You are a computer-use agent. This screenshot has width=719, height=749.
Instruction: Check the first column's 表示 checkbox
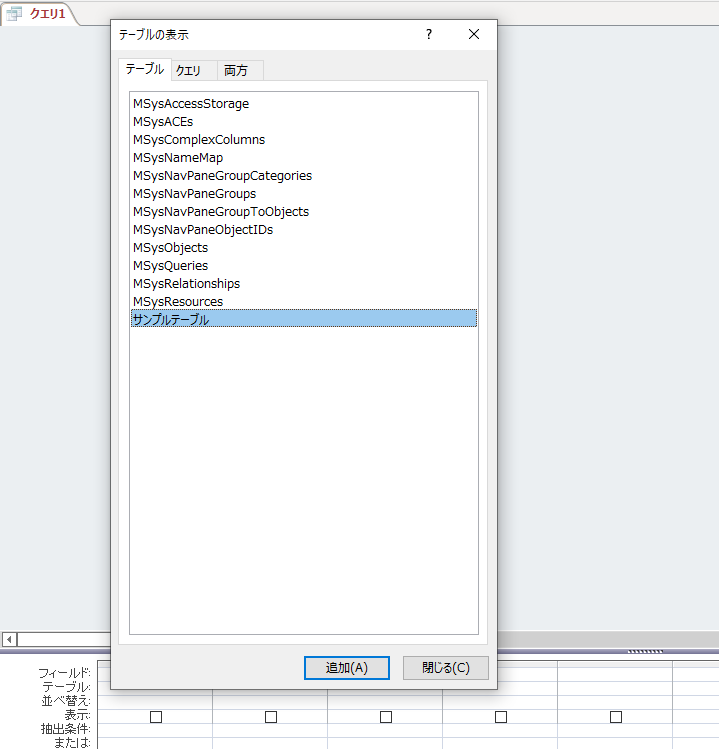click(156, 717)
